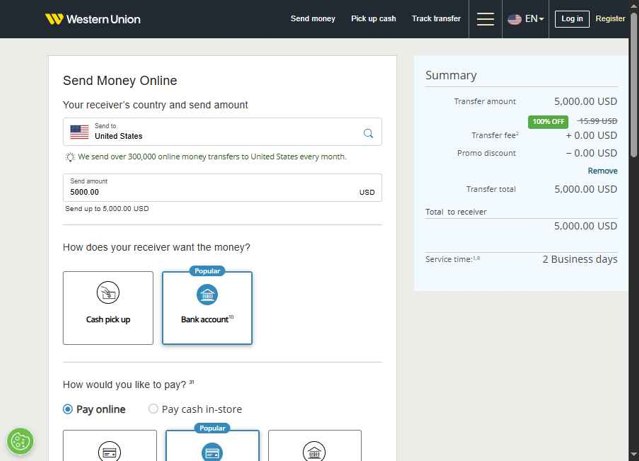Image resolution: width=639 pixels, height=461 pixels.
Task: Select Pay online radio button
Action: [68, 409]
